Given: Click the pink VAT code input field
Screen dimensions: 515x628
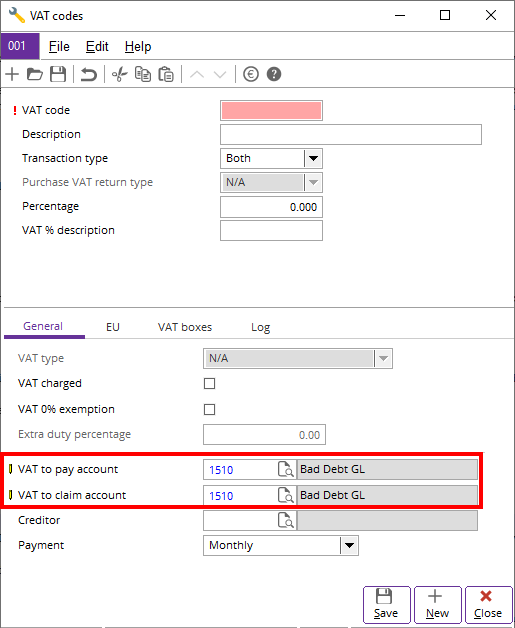Looking at the screenshot, I should tap(271, 111).
